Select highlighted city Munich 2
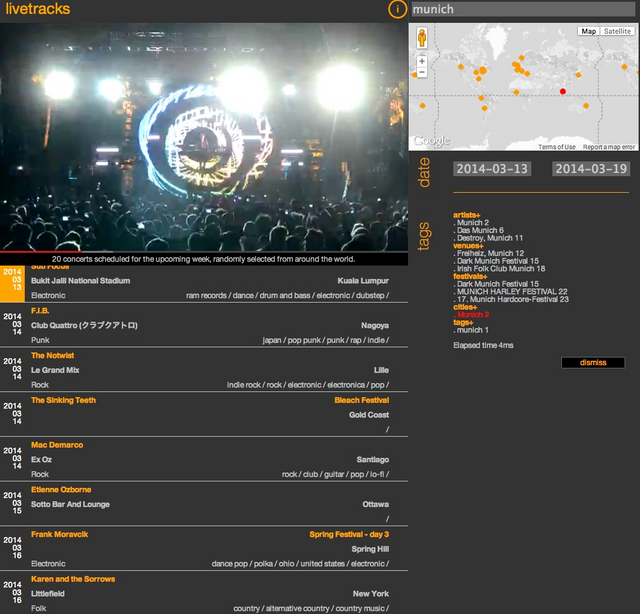The image size is (640, 614). [x=471, y=314]
